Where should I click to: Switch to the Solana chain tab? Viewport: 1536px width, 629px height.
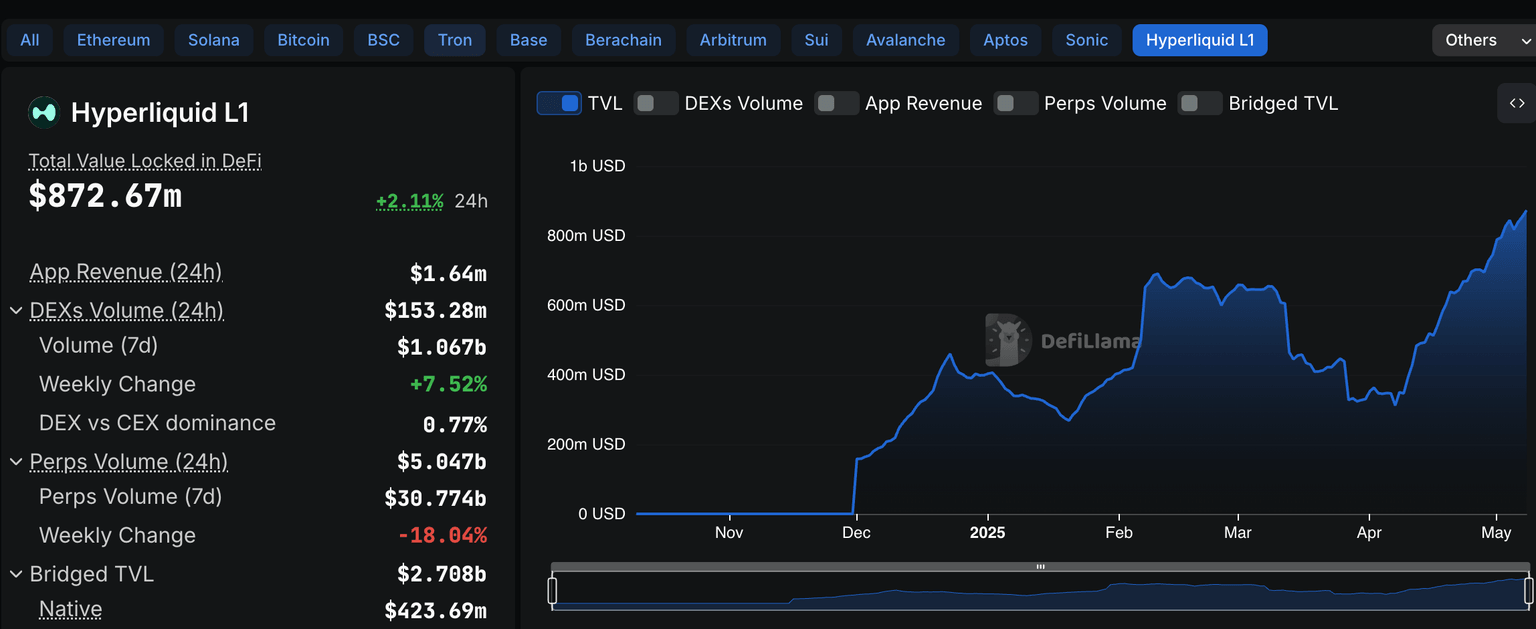(214, 40)
